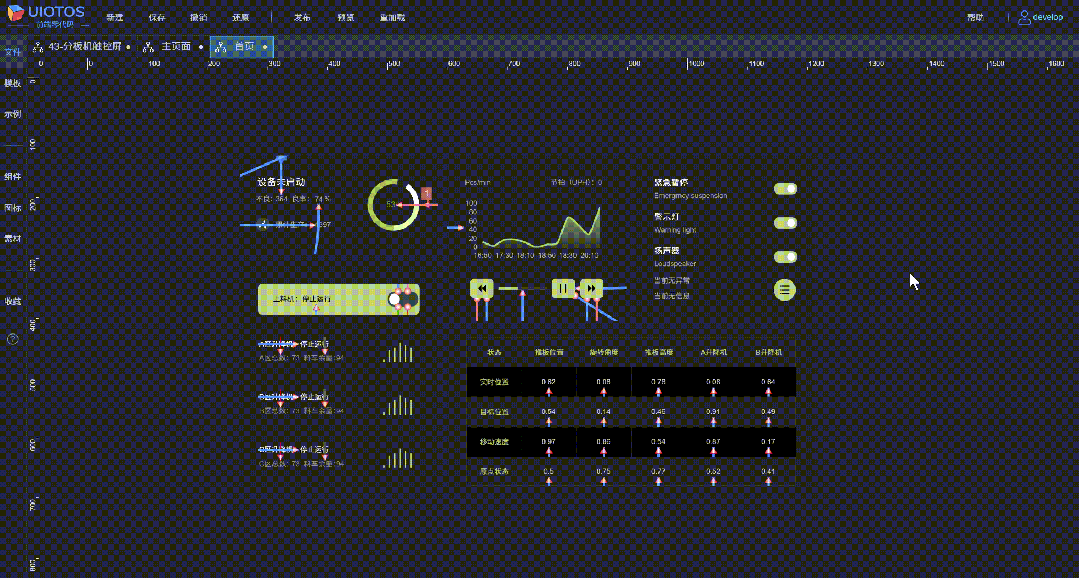Toggle the Warning light switch
1079x578 pixels.
coord(785,223)
